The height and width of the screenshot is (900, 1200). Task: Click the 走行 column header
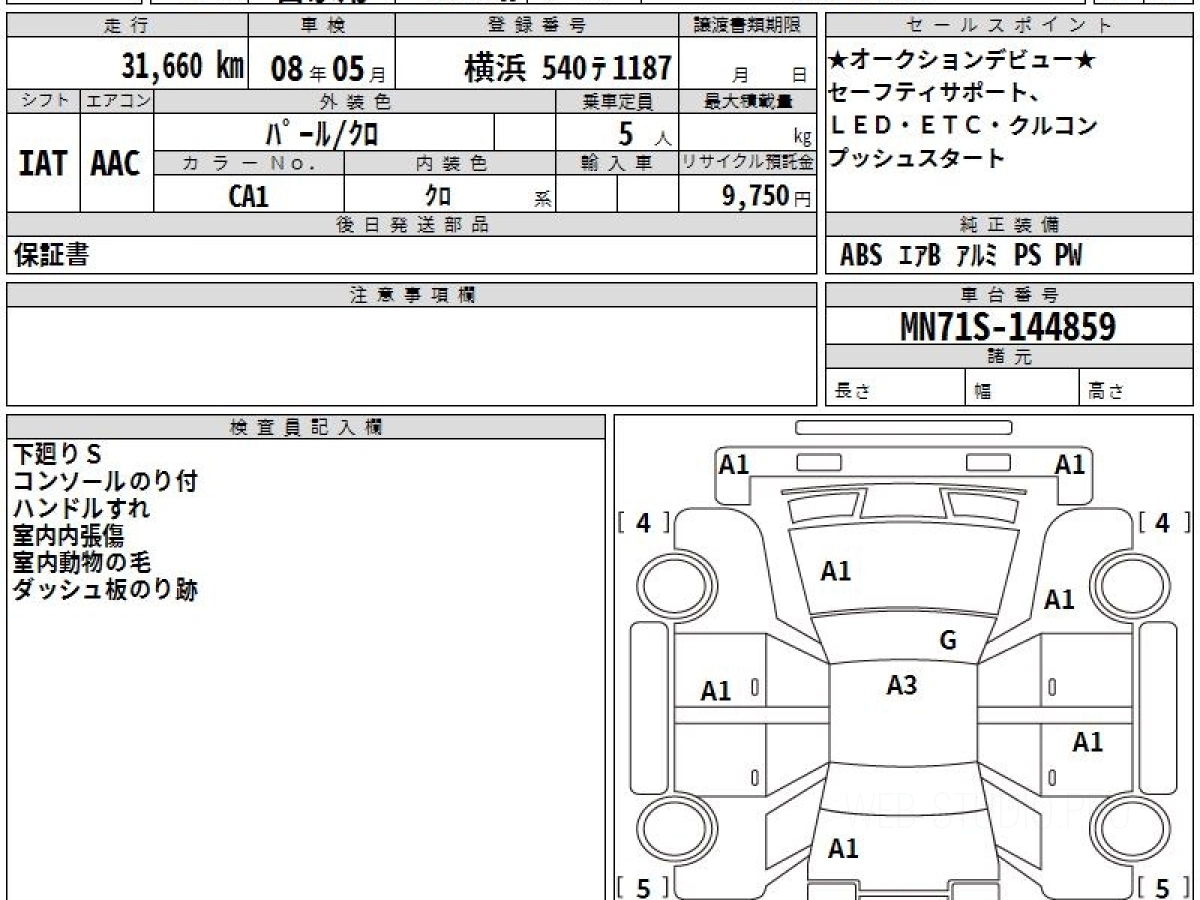(x=126, y=26)
